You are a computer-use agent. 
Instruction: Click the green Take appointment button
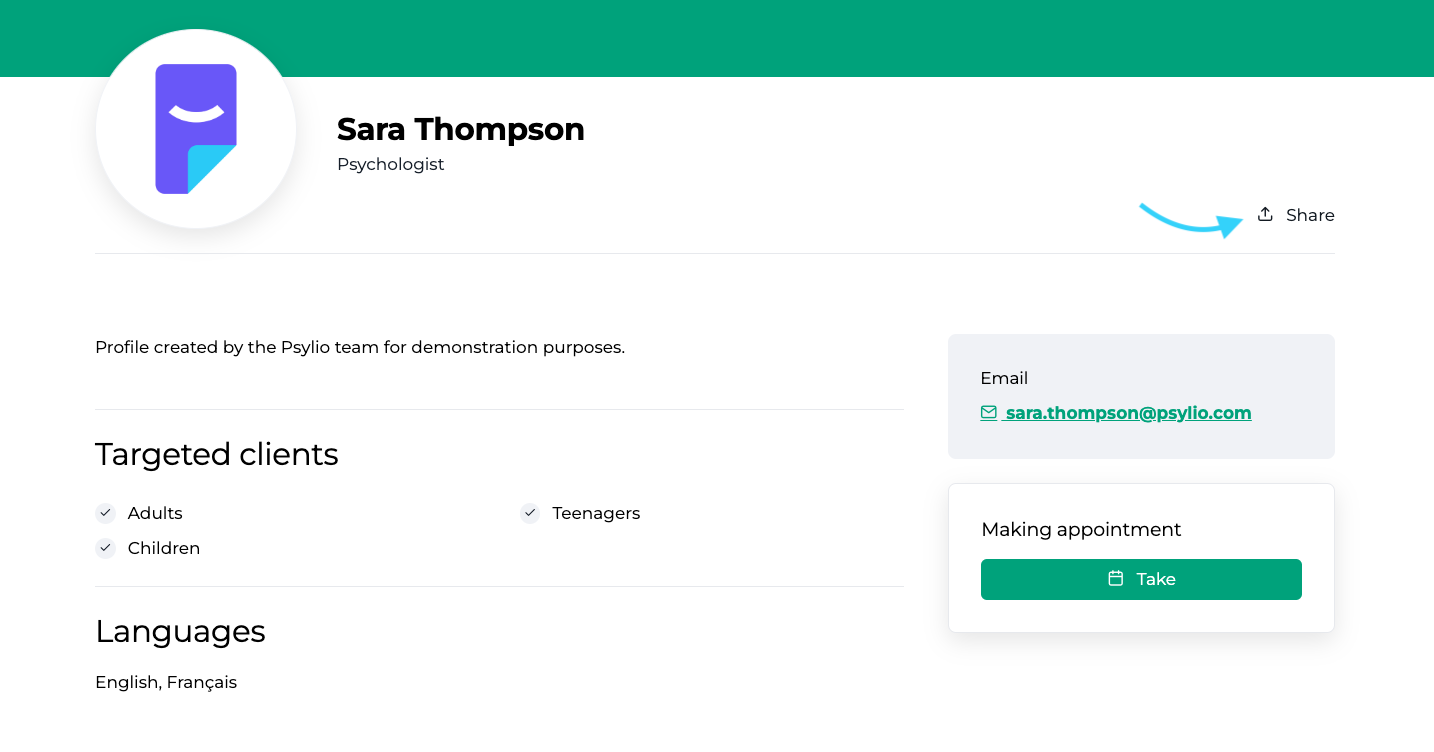pos(1141,579)
